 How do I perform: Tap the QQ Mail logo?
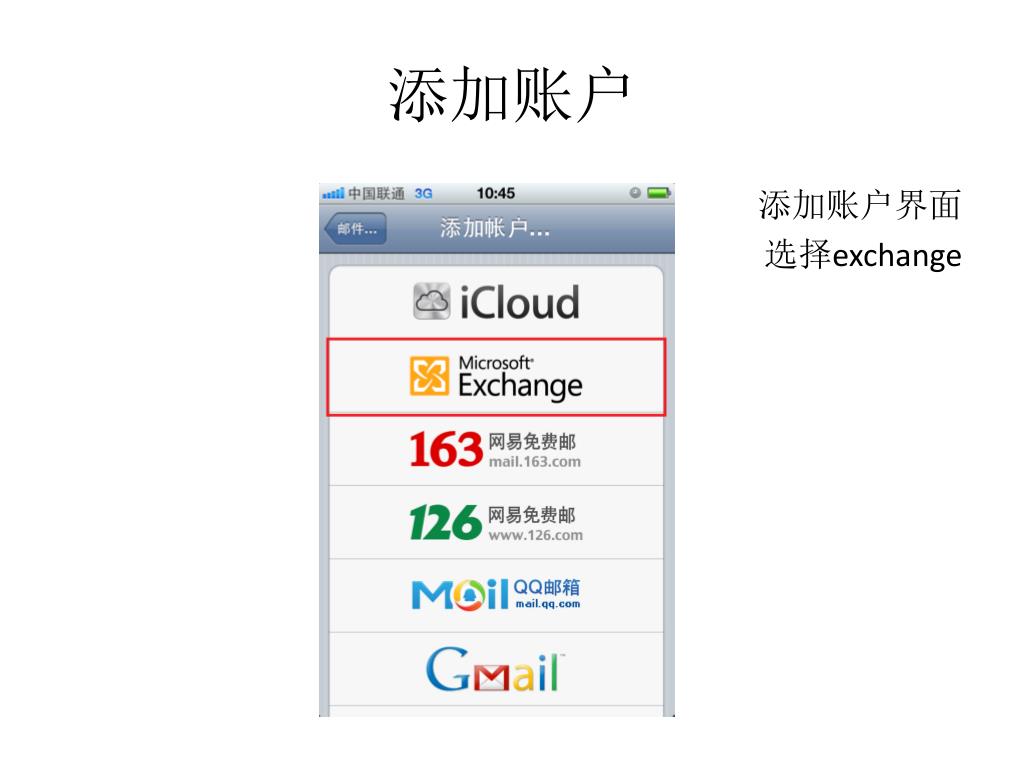pyautogui.click(x=460, y=594)
